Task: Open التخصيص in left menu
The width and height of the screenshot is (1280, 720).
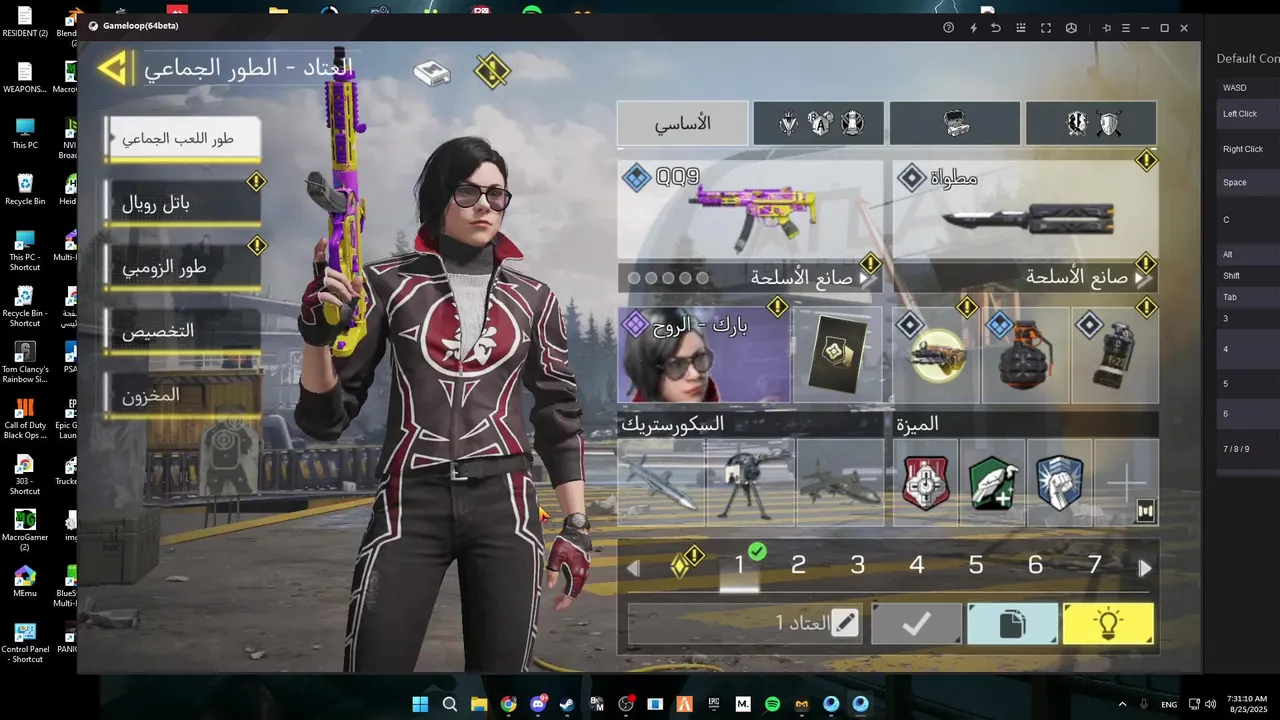Action: tap(183, 331)
